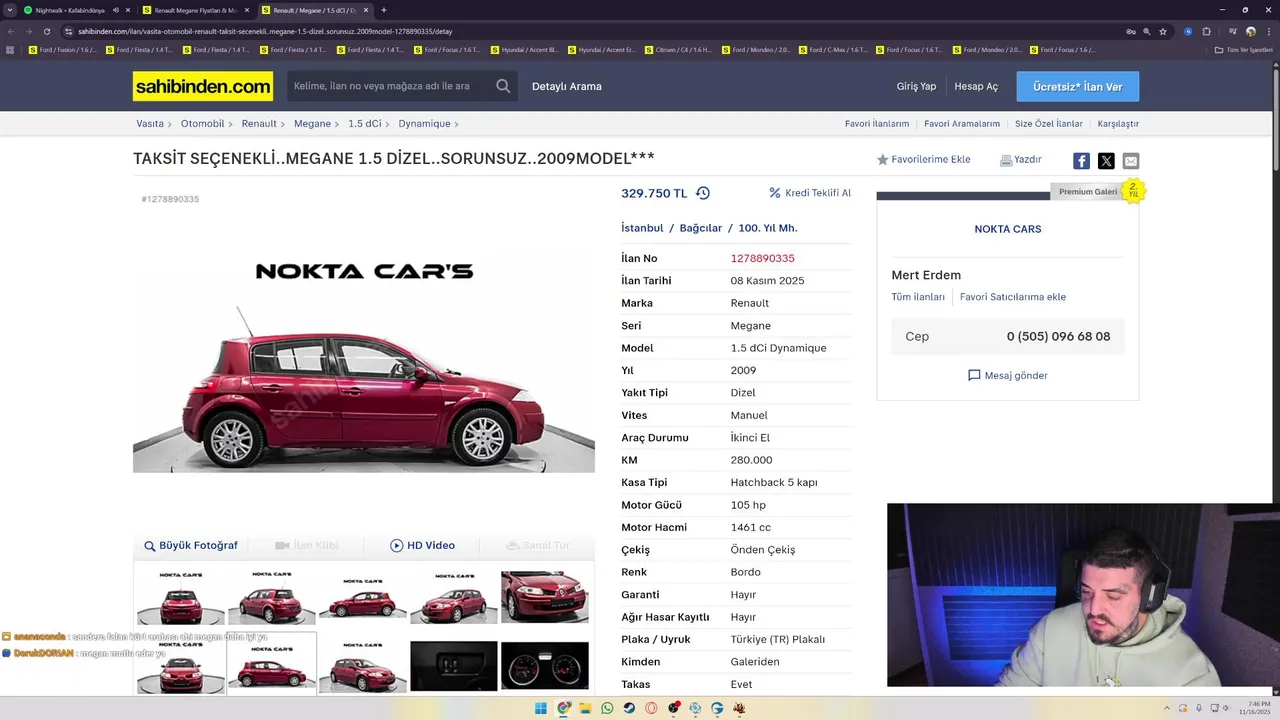
Task: Open Ford / C-Max bookmark
Action: 833,49
